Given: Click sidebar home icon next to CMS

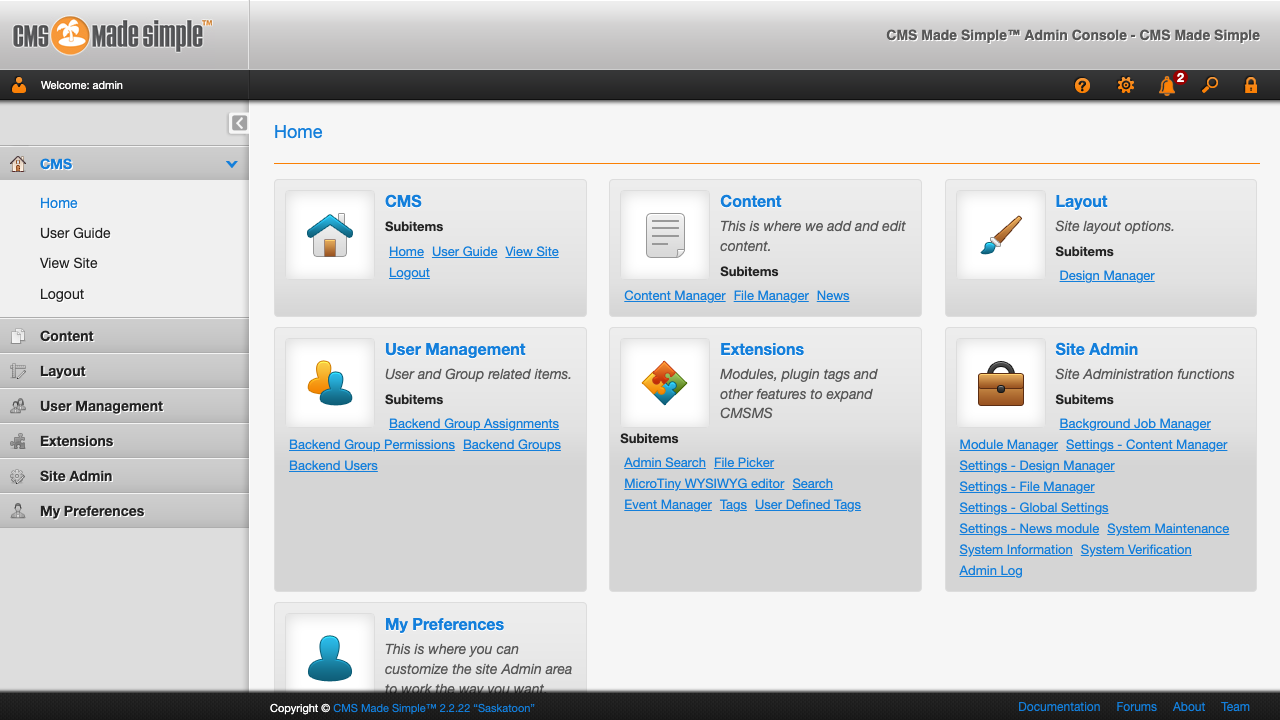Looking at the screenshot, I should (18, 164).
